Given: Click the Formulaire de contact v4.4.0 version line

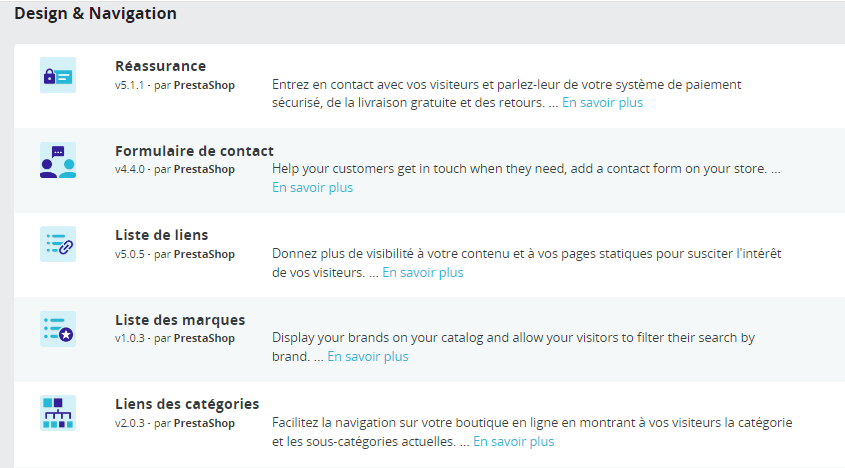Looking at the screenshot, I should click(x=175, y=169).
